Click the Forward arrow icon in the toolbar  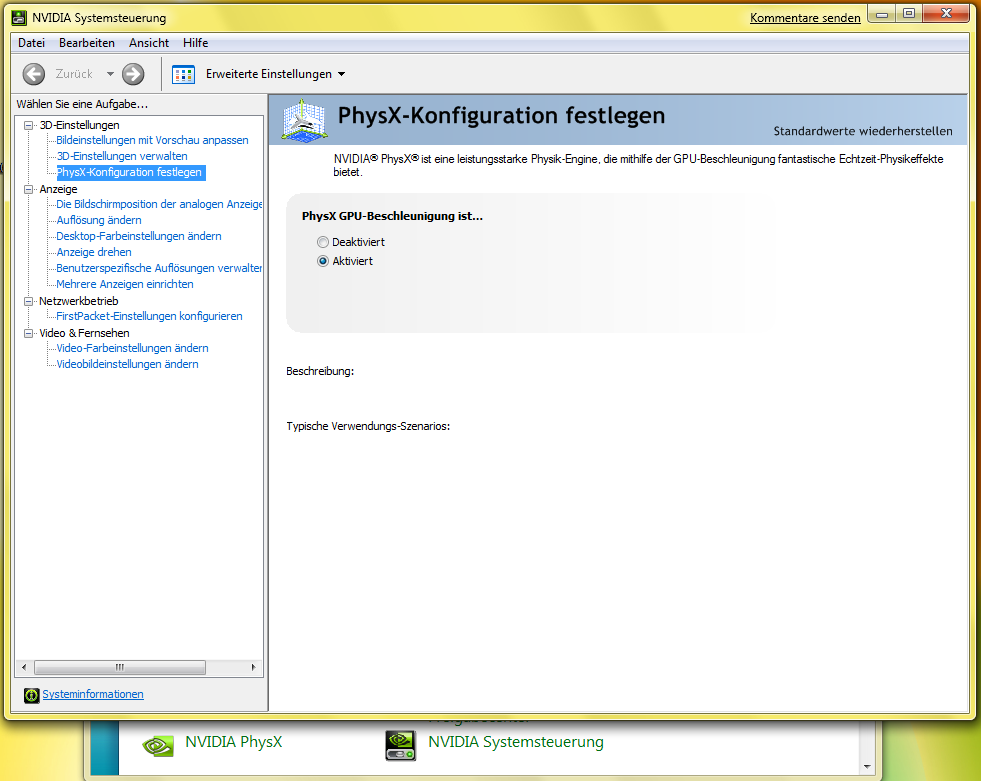pyautogui.click(x=133, y=74)
